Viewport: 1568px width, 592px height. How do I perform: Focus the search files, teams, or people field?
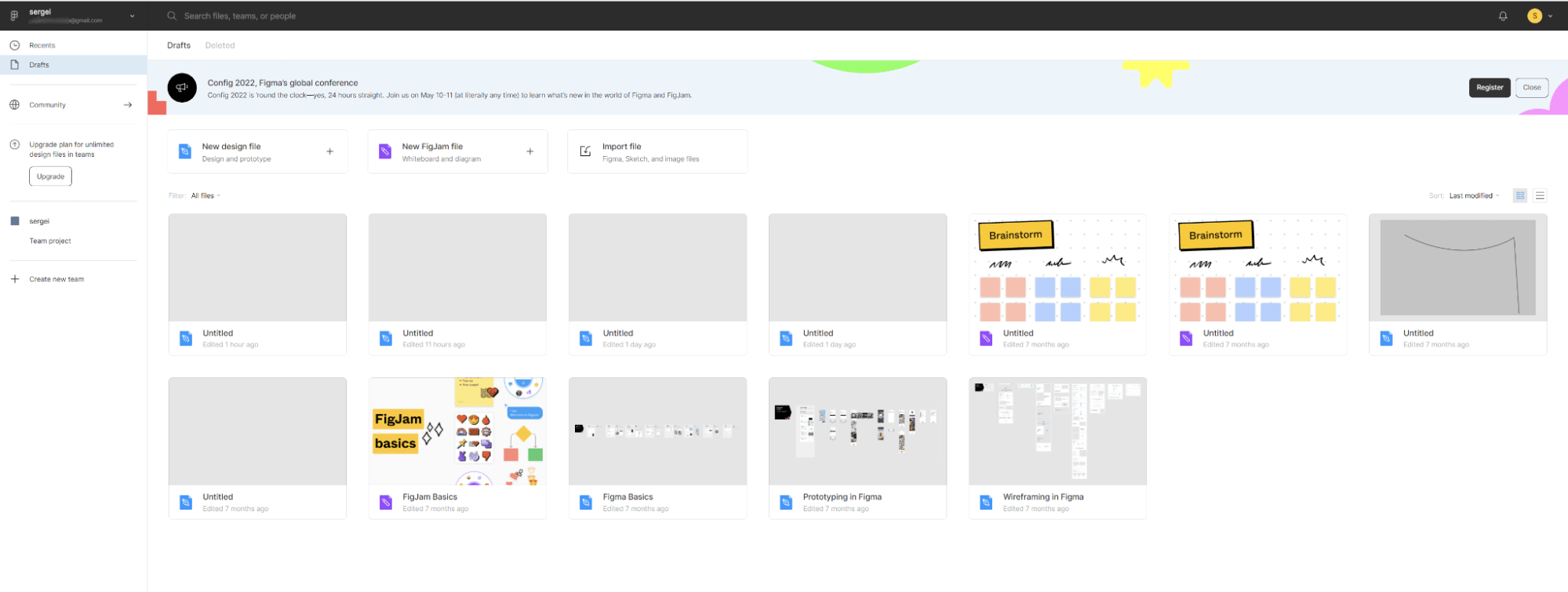[239, 16]
